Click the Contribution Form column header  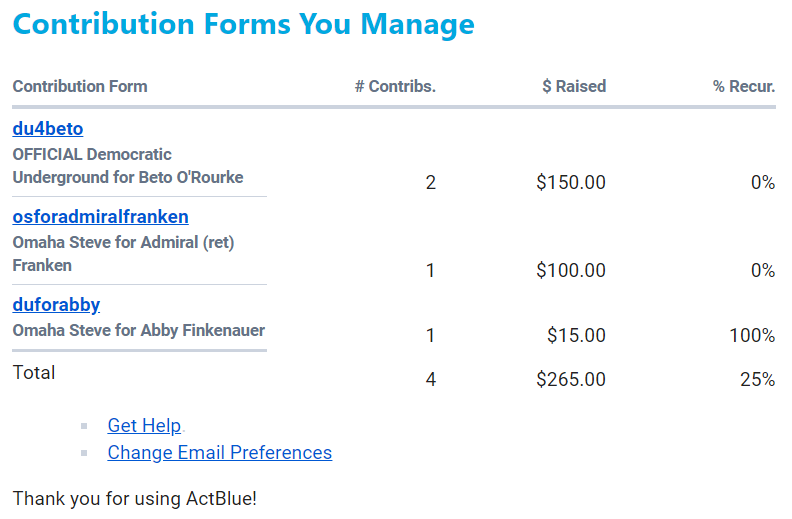click(80, 86)
